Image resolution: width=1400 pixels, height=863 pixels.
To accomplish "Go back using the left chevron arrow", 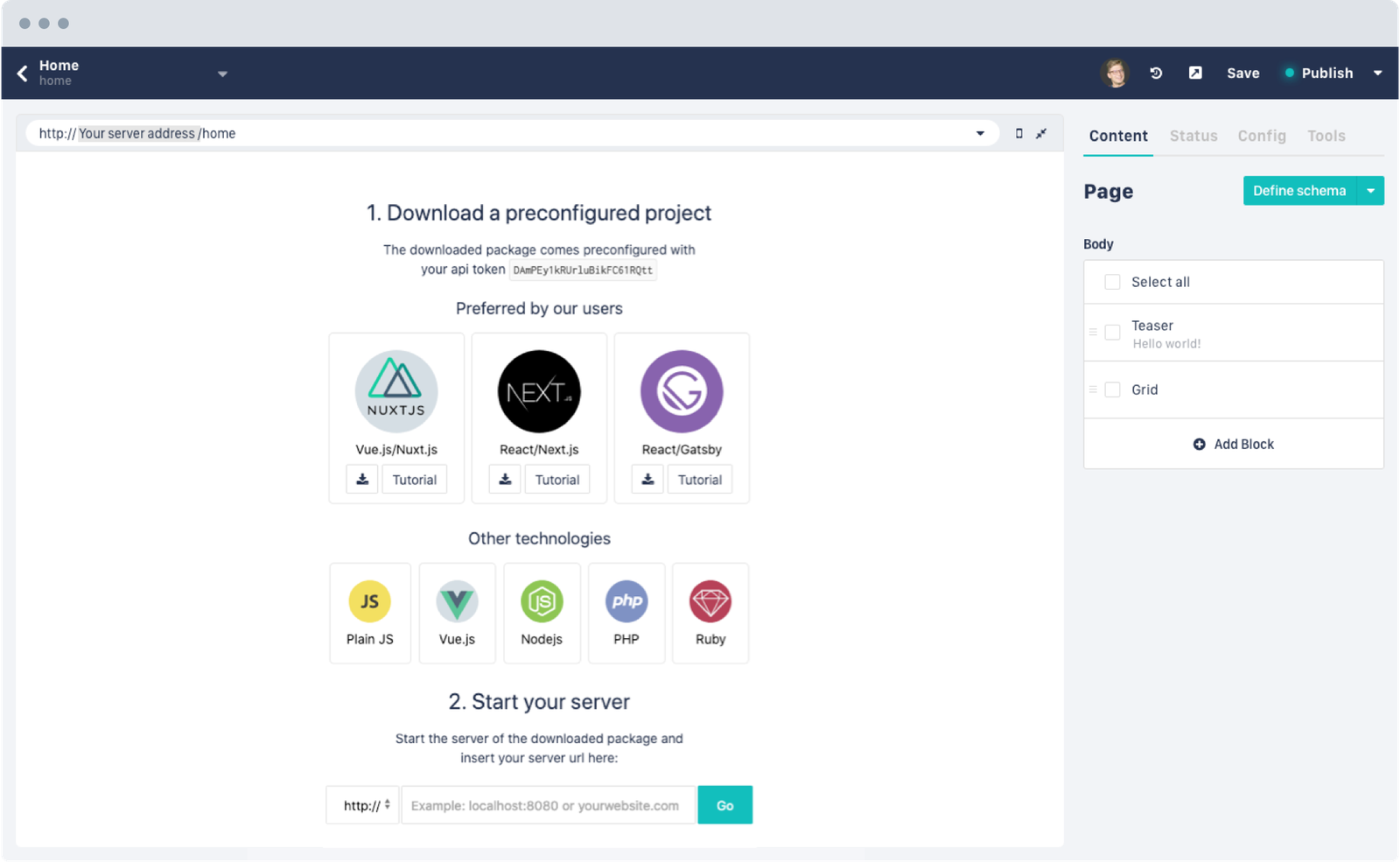I will coord(23,74).
